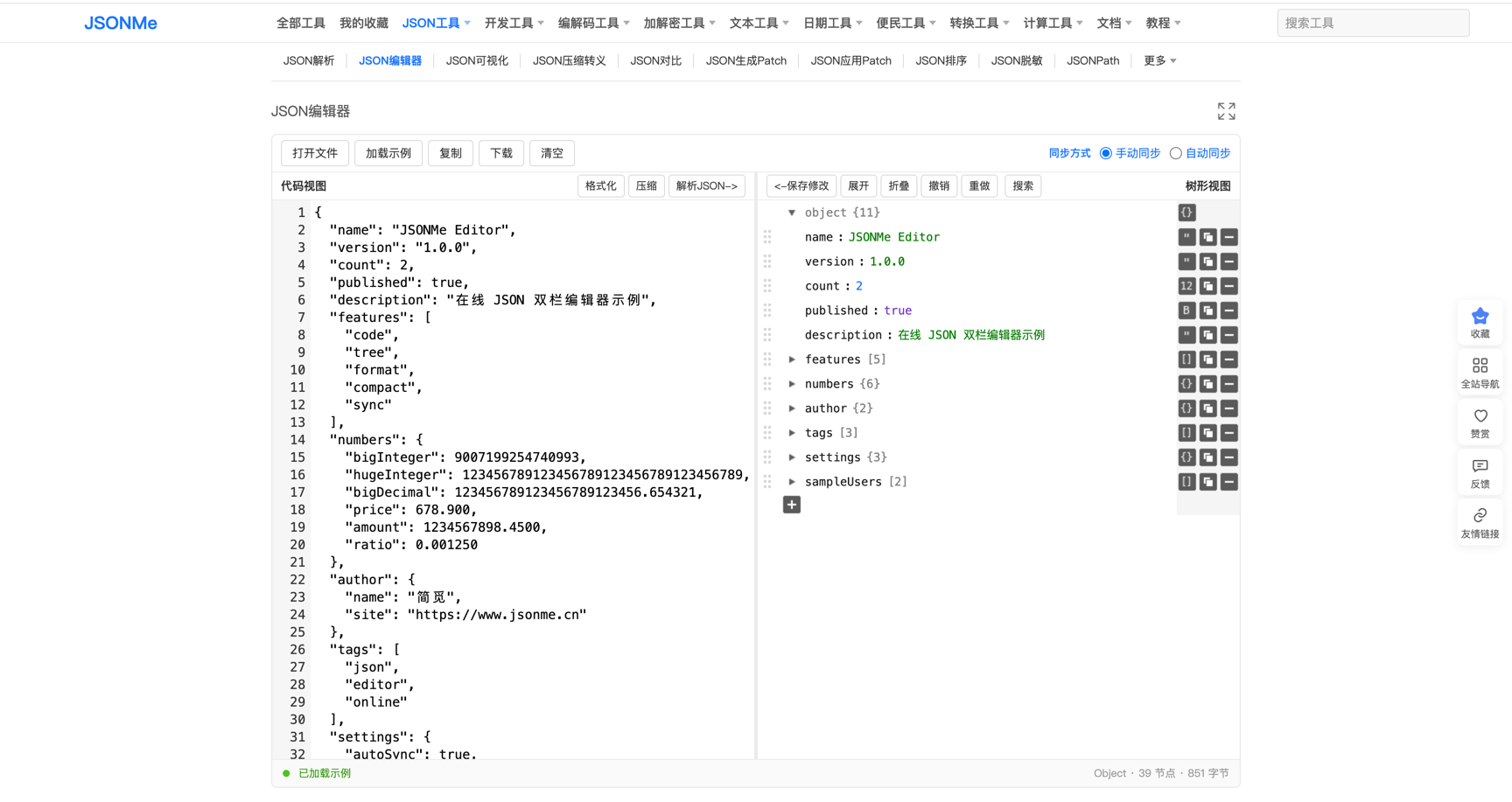Screen dimensions: 1512x802
Task: Select 手动同步 sync mode
Action: 1106,153
